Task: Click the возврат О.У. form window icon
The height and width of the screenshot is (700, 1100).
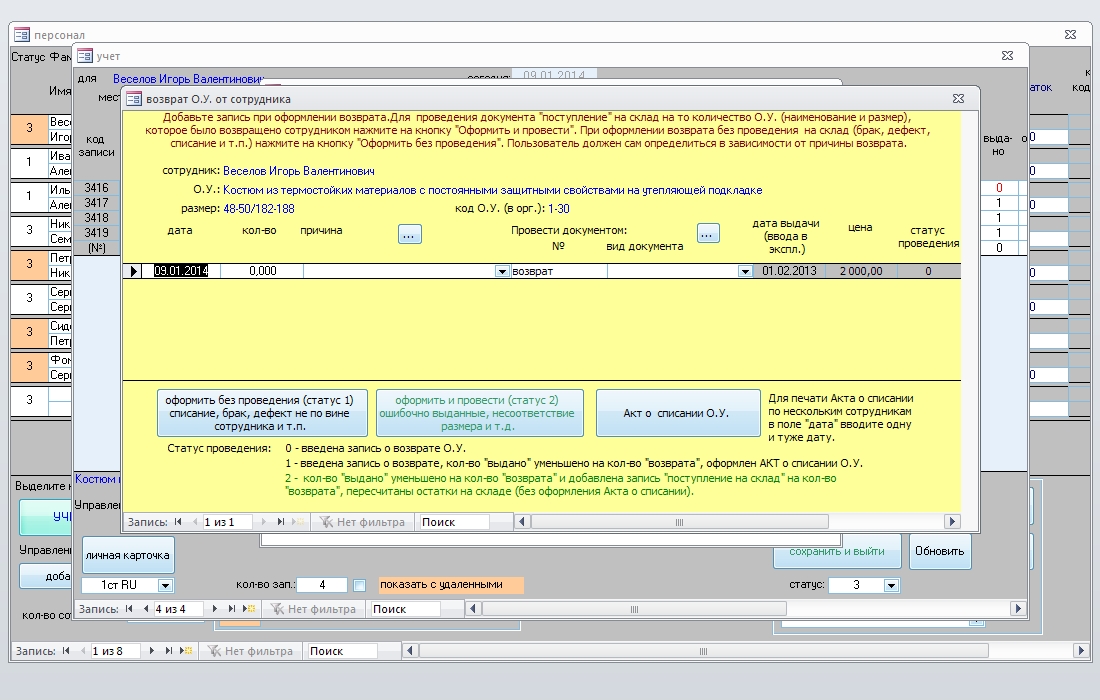Action: point(133,99)
